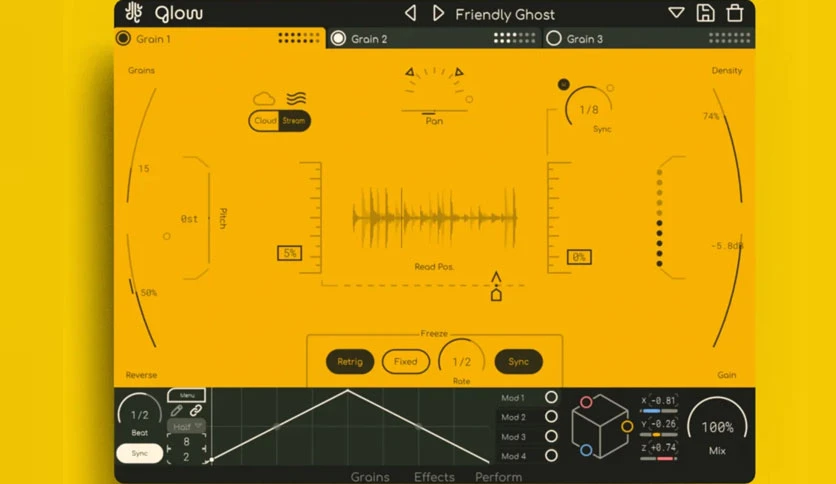Assign Mod 1 circle

coord(551,397)
